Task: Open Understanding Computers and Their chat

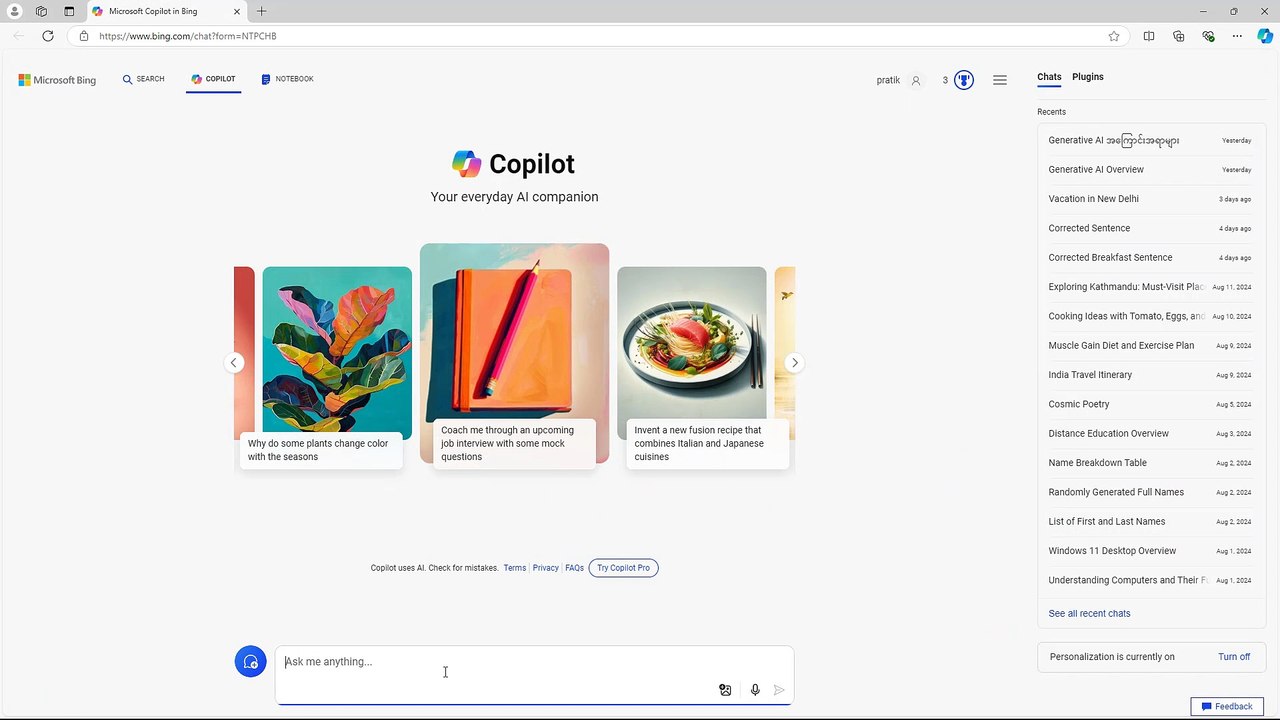Action: 1150,580
